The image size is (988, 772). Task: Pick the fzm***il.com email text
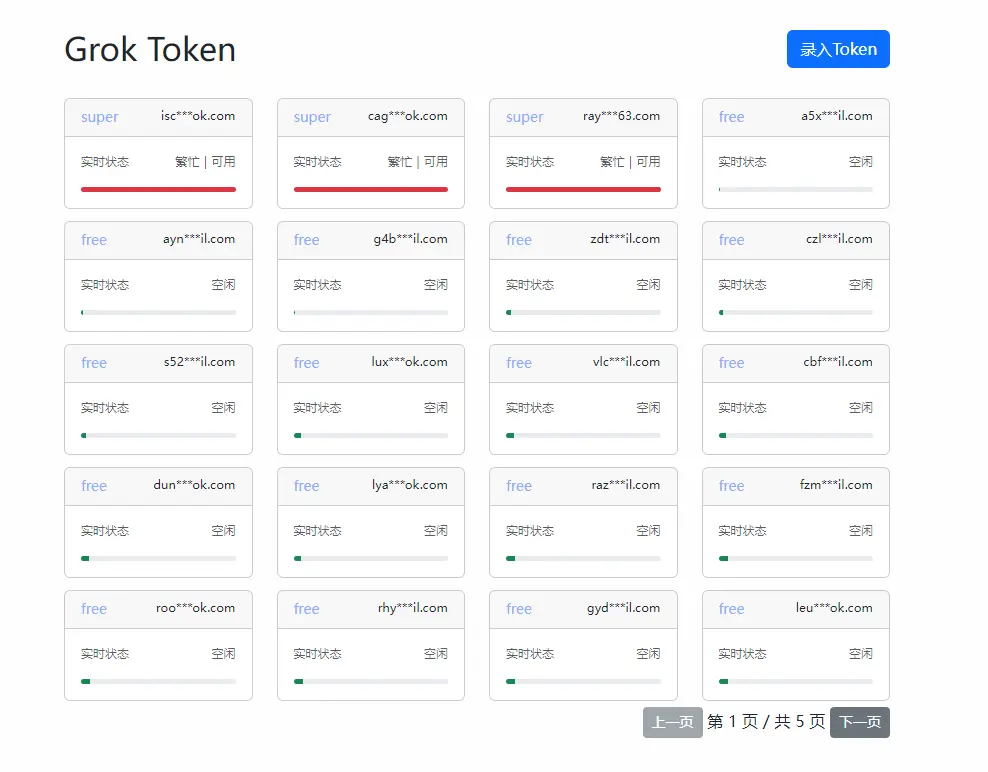point(836,485)
